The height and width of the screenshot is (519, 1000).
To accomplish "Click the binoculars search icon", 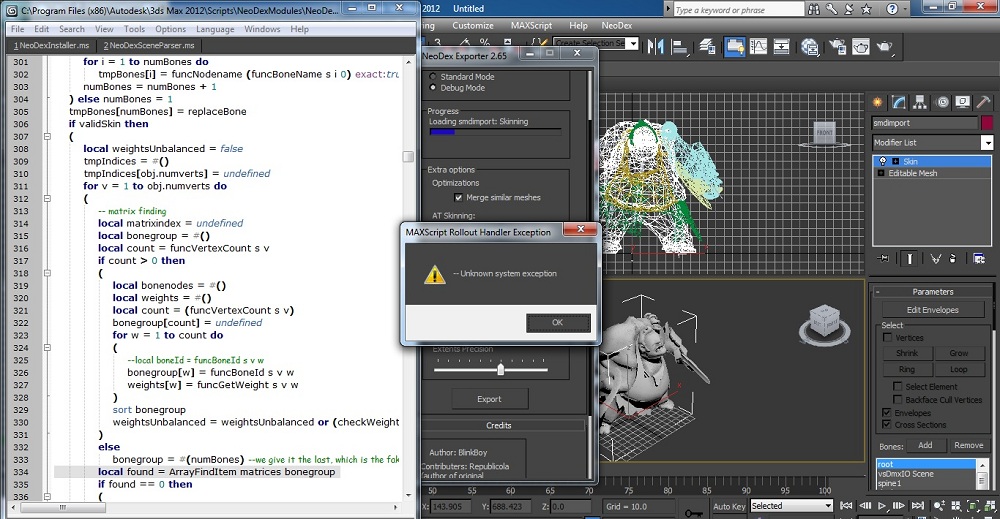I will click(x=814, y=9).
